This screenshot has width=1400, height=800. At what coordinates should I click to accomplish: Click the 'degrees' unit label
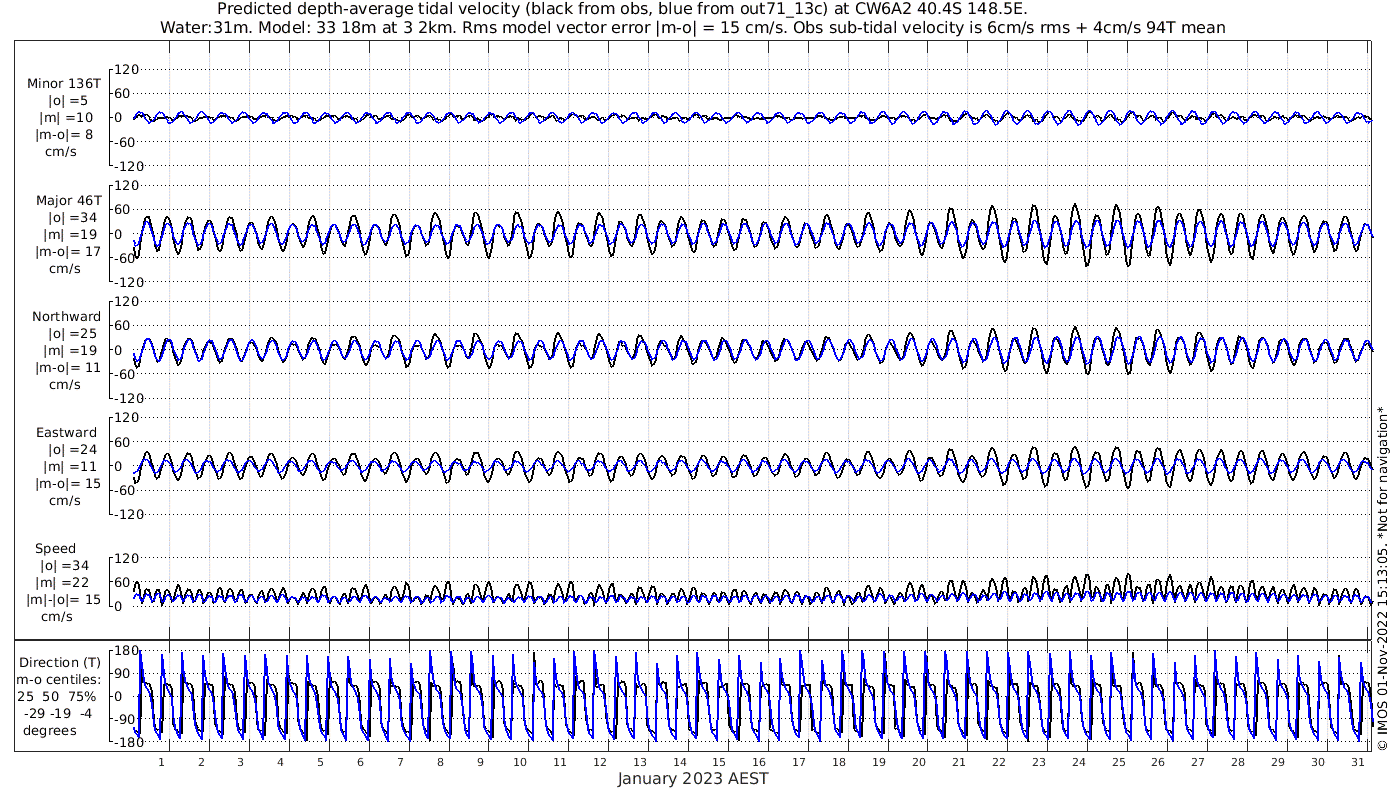(x=50, y=731)
